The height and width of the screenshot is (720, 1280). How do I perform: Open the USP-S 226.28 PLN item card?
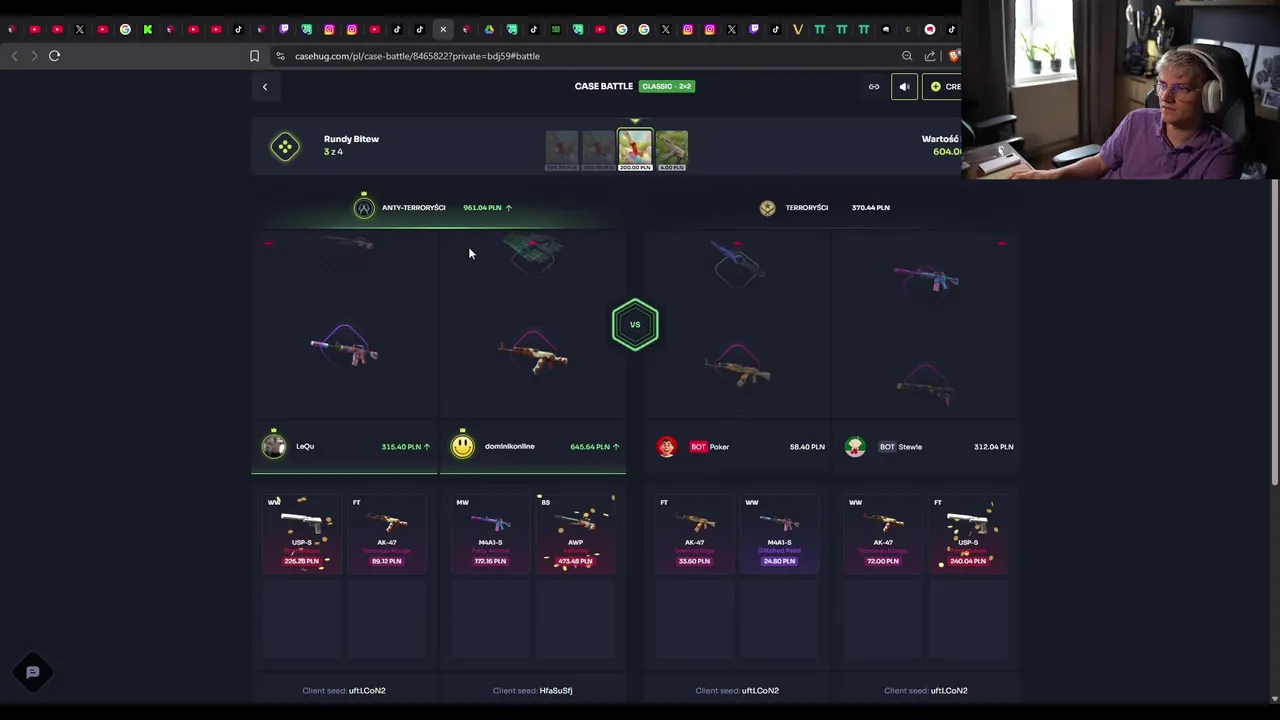[302, 533]
